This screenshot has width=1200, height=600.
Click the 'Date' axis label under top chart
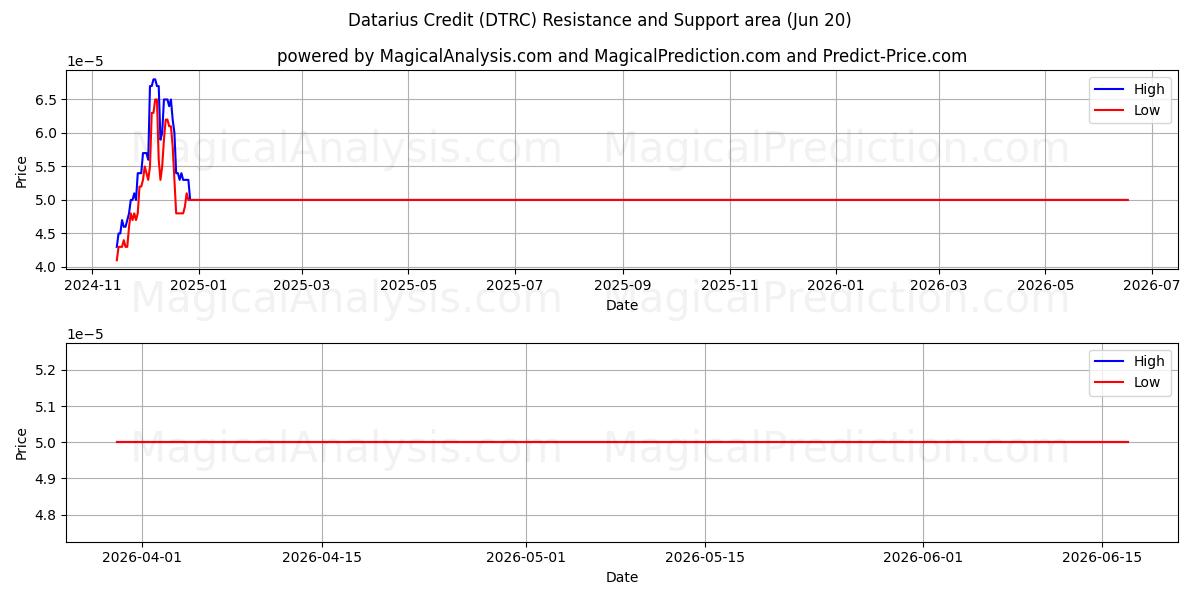[622, 305]
